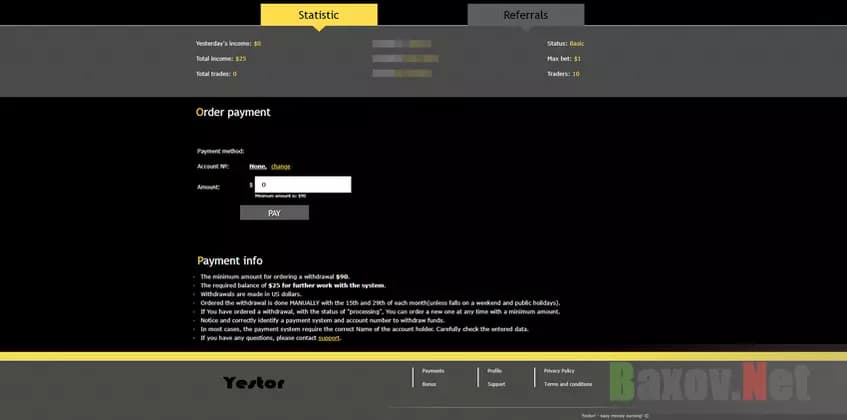Viewport: 847px width, 420px height.
Task: Open the Referrals tab
Action: [525, 15]
